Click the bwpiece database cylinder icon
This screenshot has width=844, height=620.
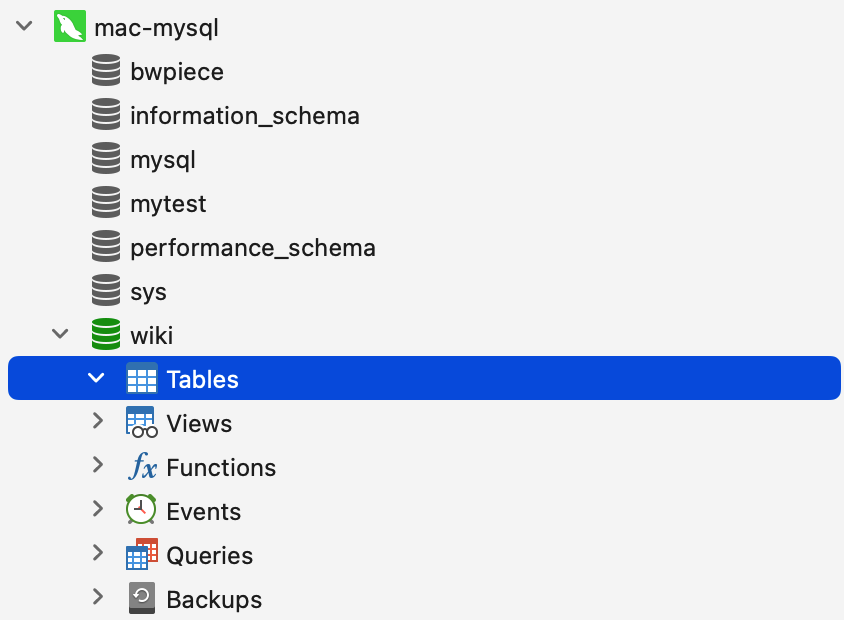106,70
